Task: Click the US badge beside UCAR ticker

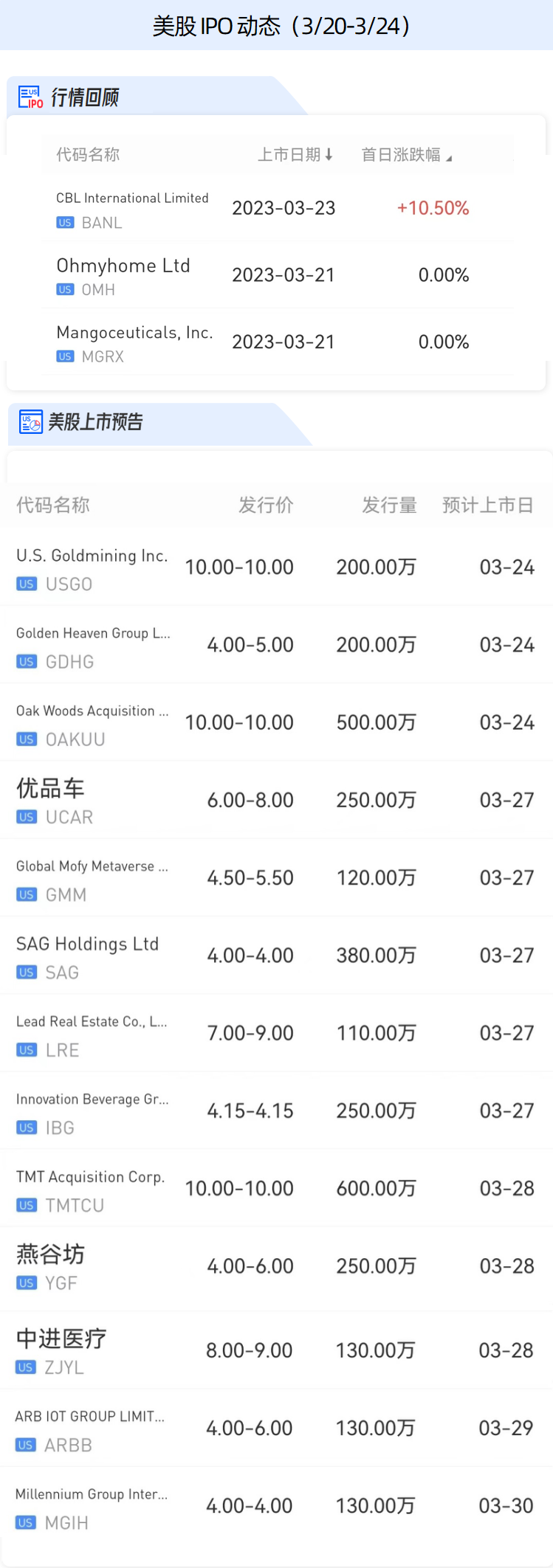Action: point(27,818)
